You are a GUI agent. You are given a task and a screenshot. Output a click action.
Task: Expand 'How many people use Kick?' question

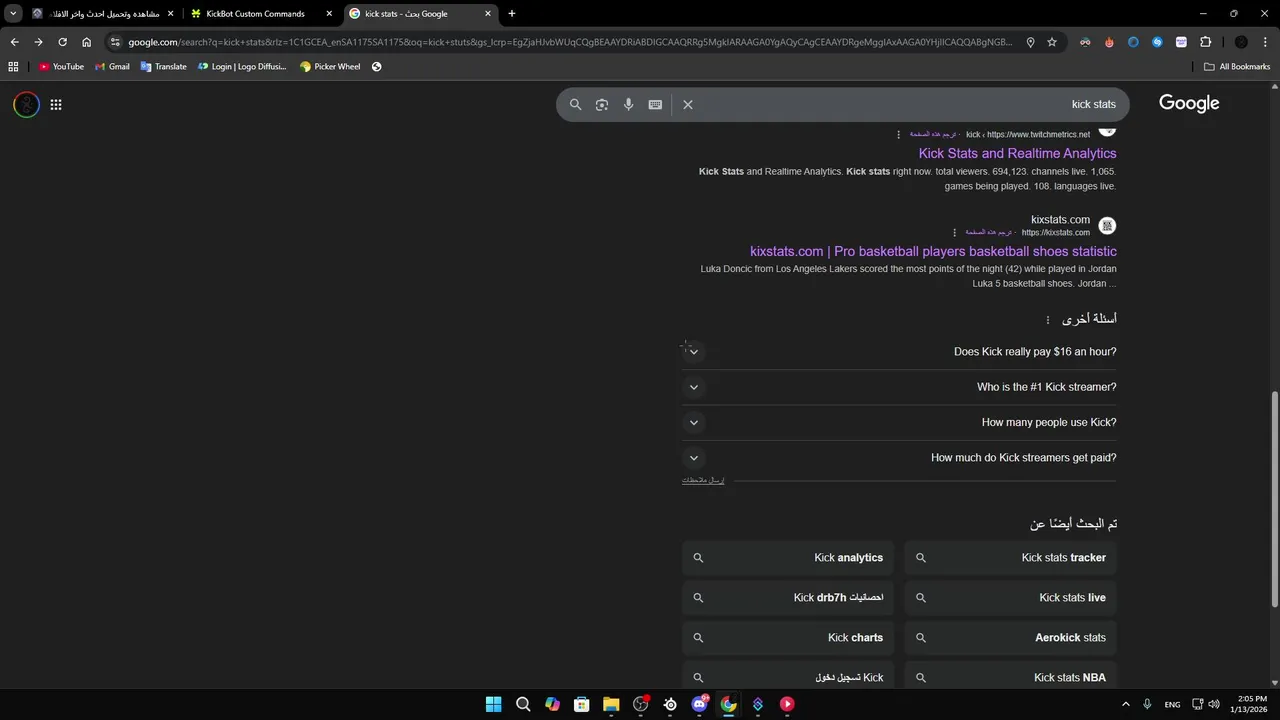(x=900, y=422)
